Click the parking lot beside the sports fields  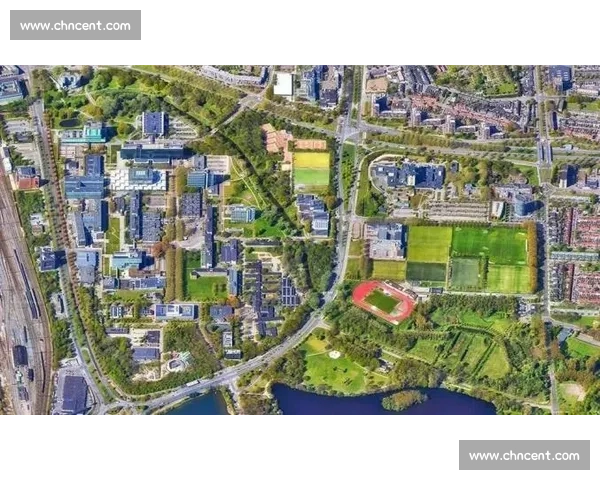coord(457,211)
